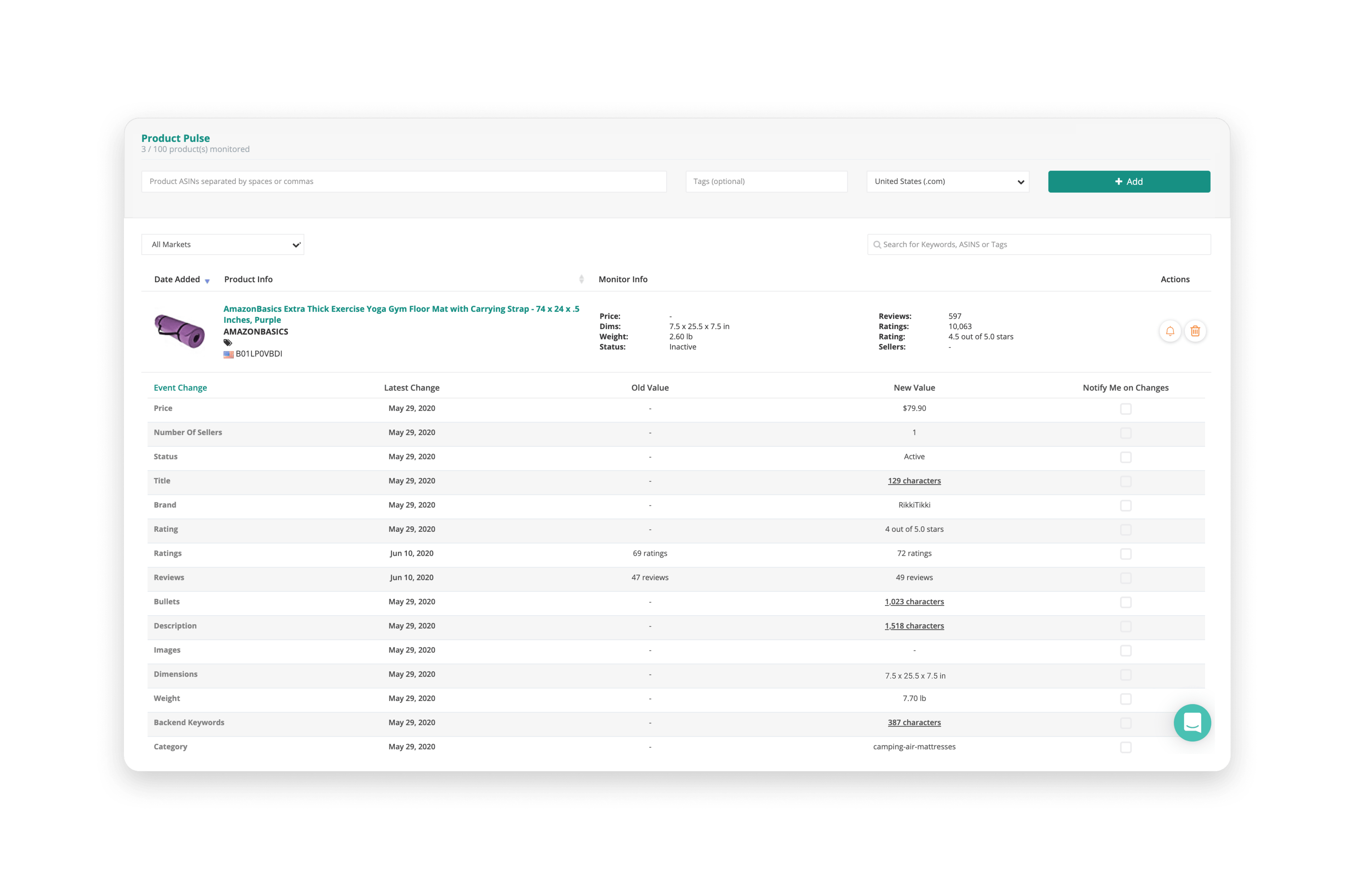Click the 72 ratings new value
This screenshot has height=896, width=1354.
pos(913,553)
